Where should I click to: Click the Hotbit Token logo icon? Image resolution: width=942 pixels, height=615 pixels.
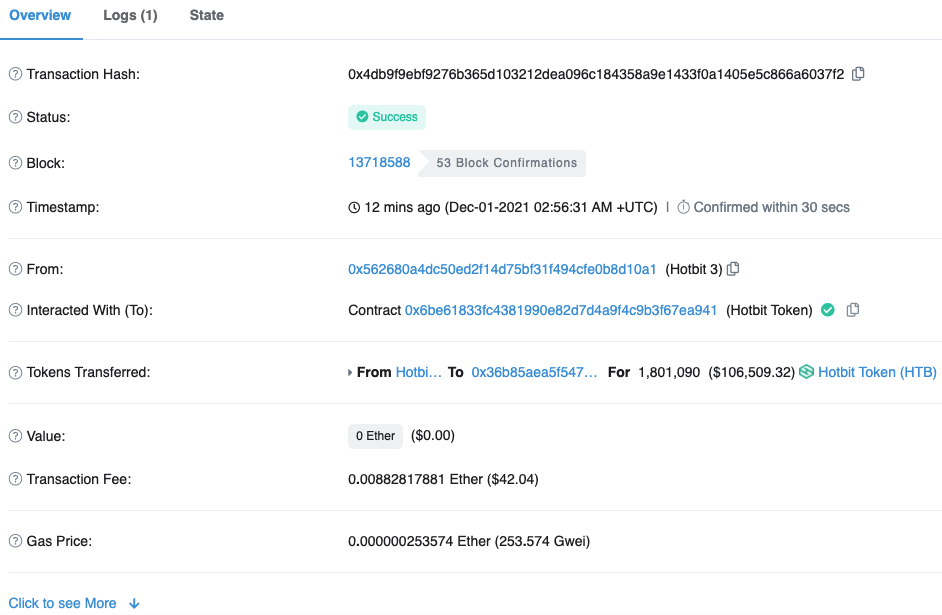point(806,372)
